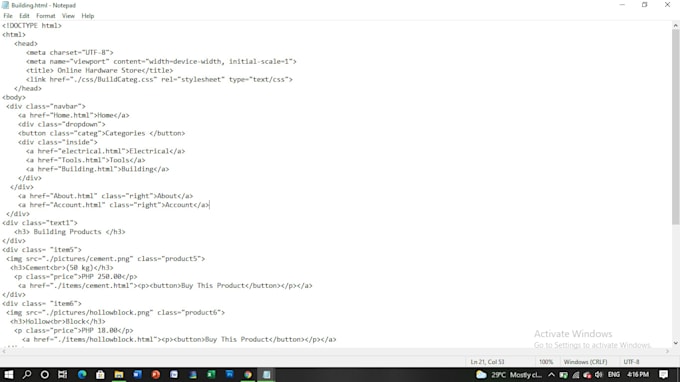The width and height of the screenshot is (680, 382).
Task: Open the View menu
Action: pos(68,16)
